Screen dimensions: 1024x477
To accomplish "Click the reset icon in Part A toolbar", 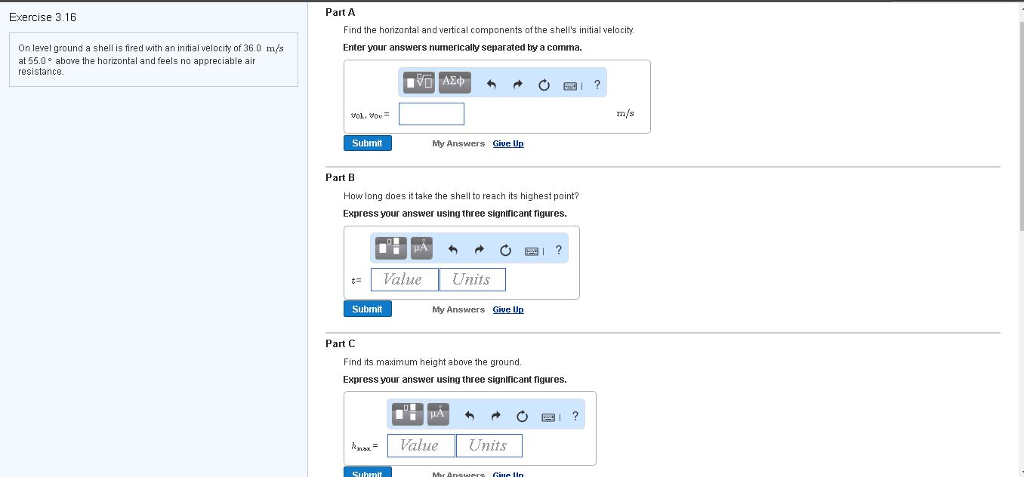I will (544, 85).
